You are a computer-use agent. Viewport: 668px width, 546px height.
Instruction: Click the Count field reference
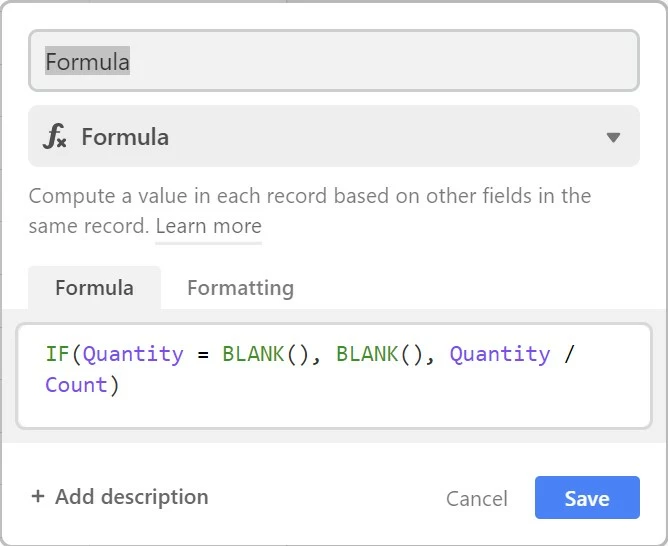pyautogui.click(x=76, y=385)
